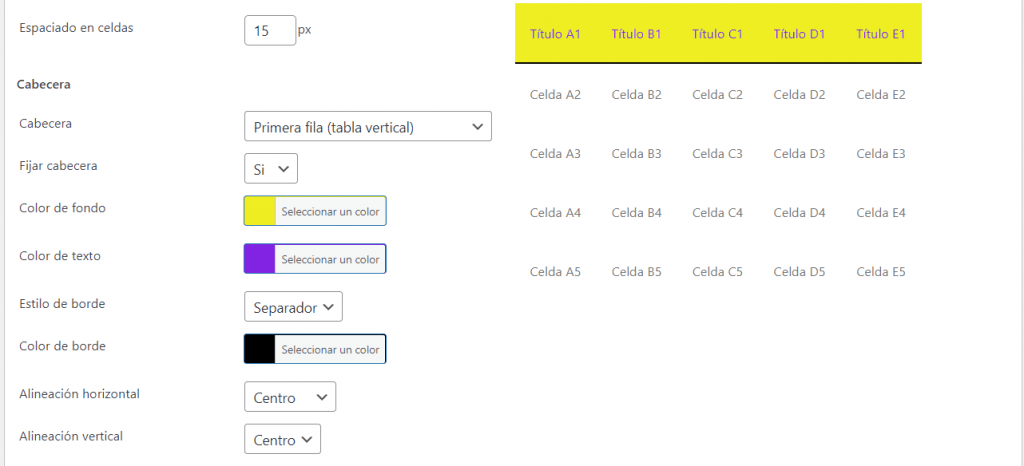Click the Título A1 header cell
The width and height of the screenshot is (1024, 466).
click(x=555, y=34)
